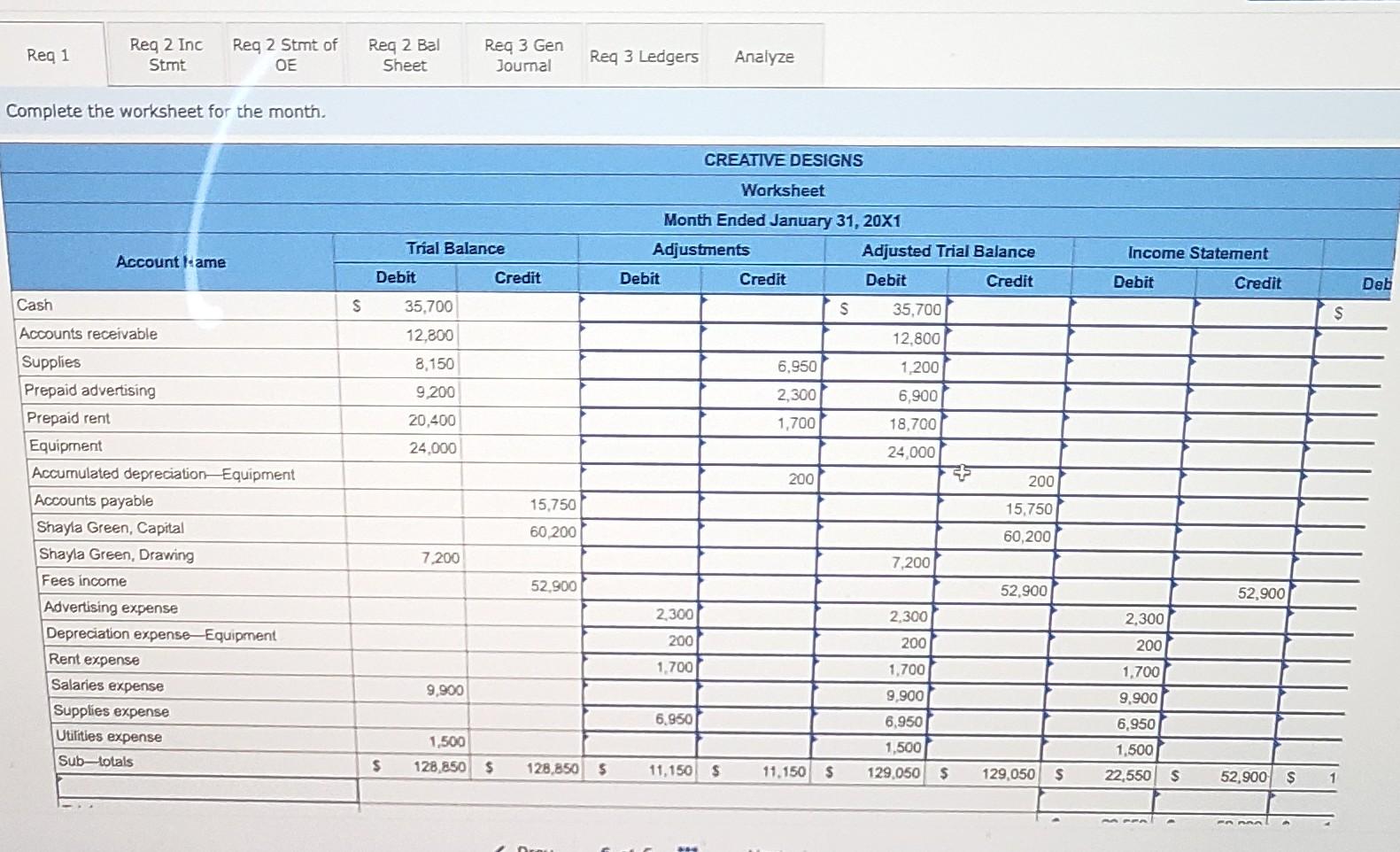Select the Fees income row label

coord(84,581)
